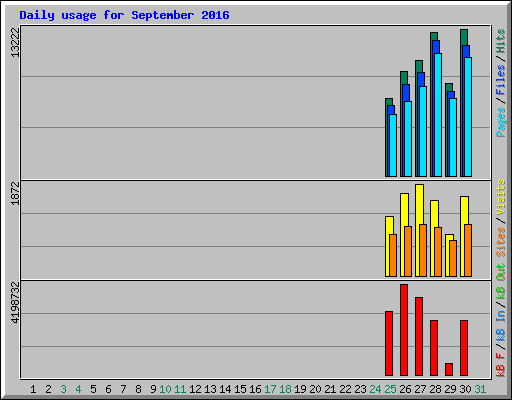The width and height of the screenshot is (512, 400).
Task: Click the red 'kB F' legend label
Action: [501, 365]
